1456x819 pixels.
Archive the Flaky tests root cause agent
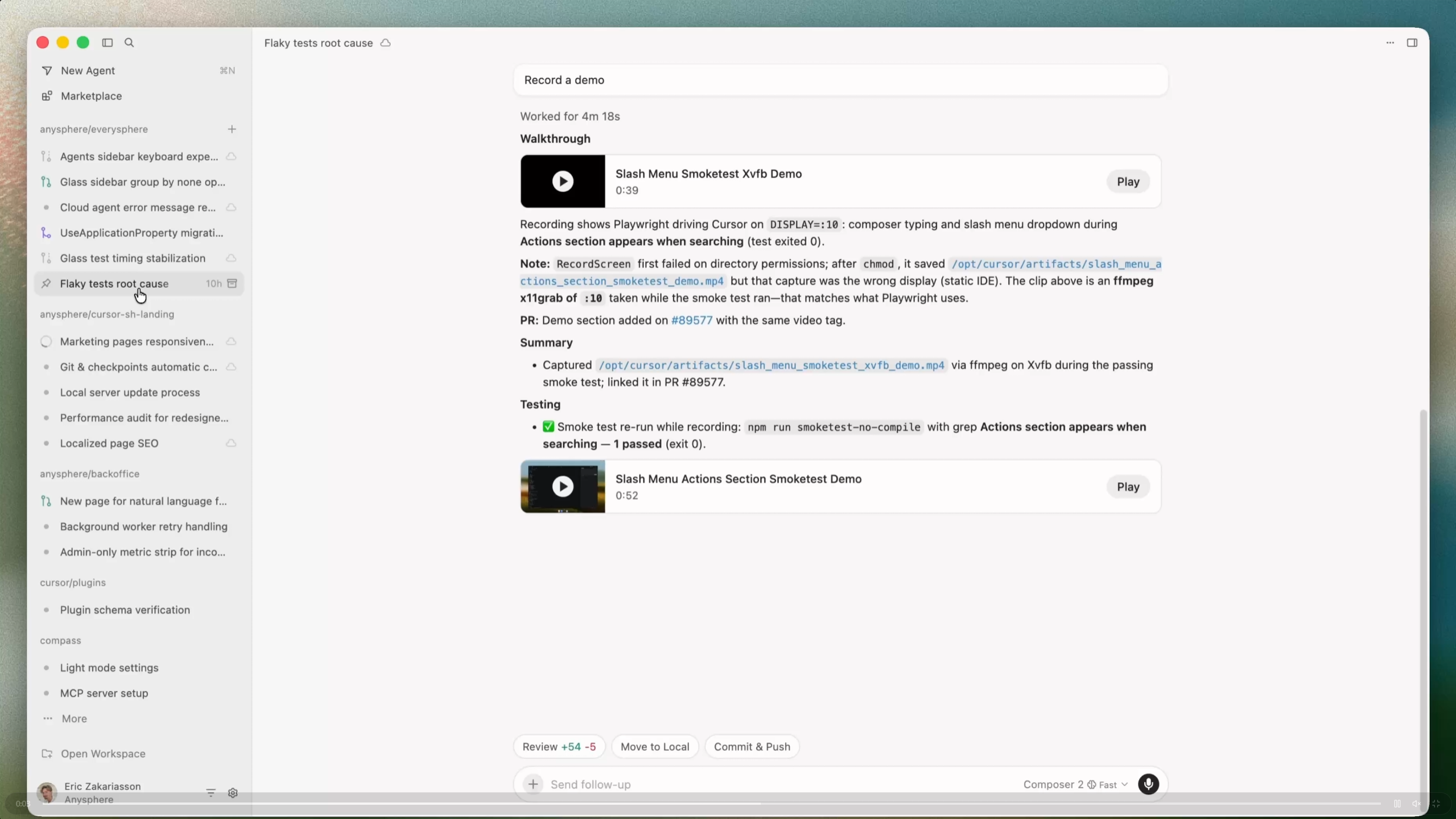point(232,283)
